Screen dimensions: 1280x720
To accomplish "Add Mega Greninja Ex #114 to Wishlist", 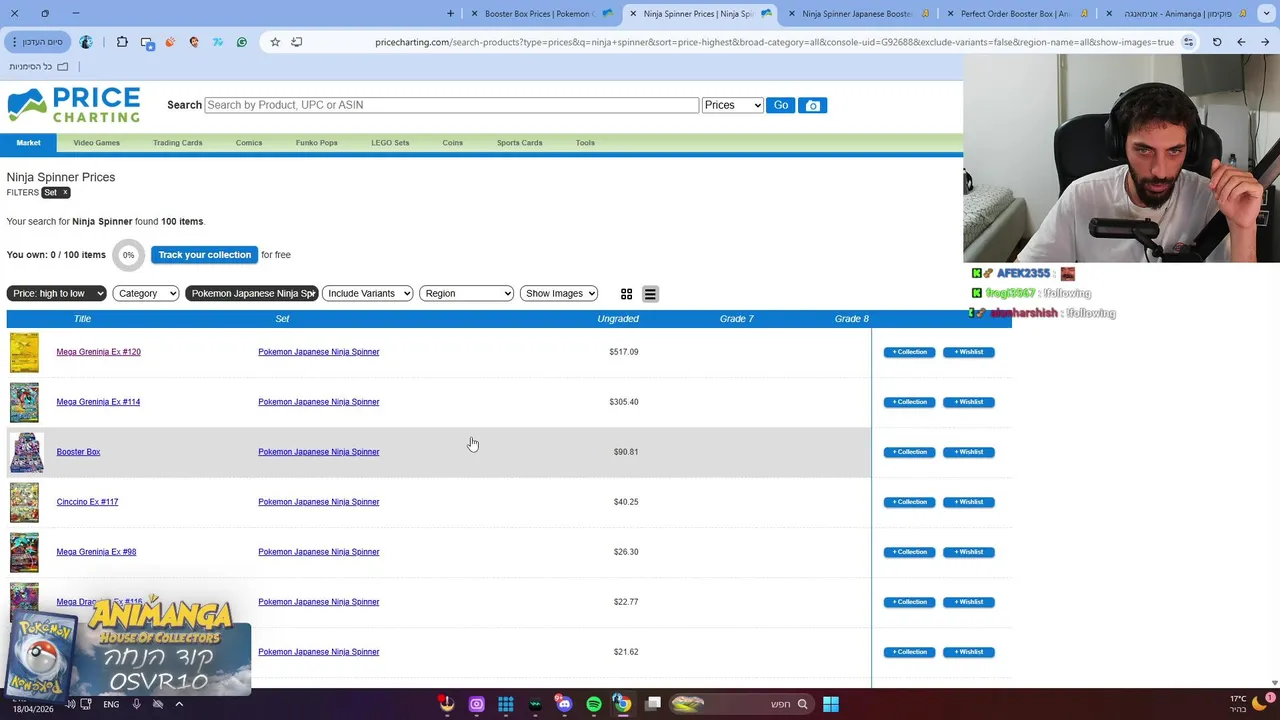I will pyautogui.click(x=968, y=402).
